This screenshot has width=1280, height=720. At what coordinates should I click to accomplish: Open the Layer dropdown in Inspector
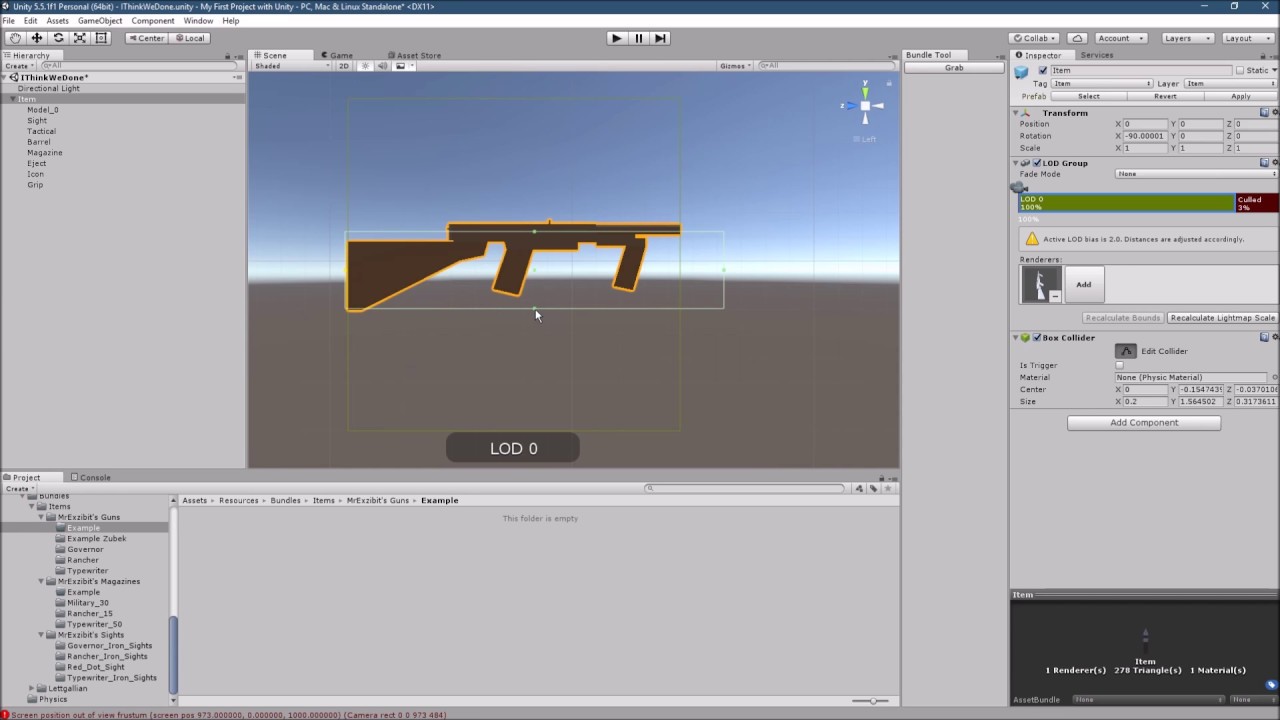(x=1231, y=84)
